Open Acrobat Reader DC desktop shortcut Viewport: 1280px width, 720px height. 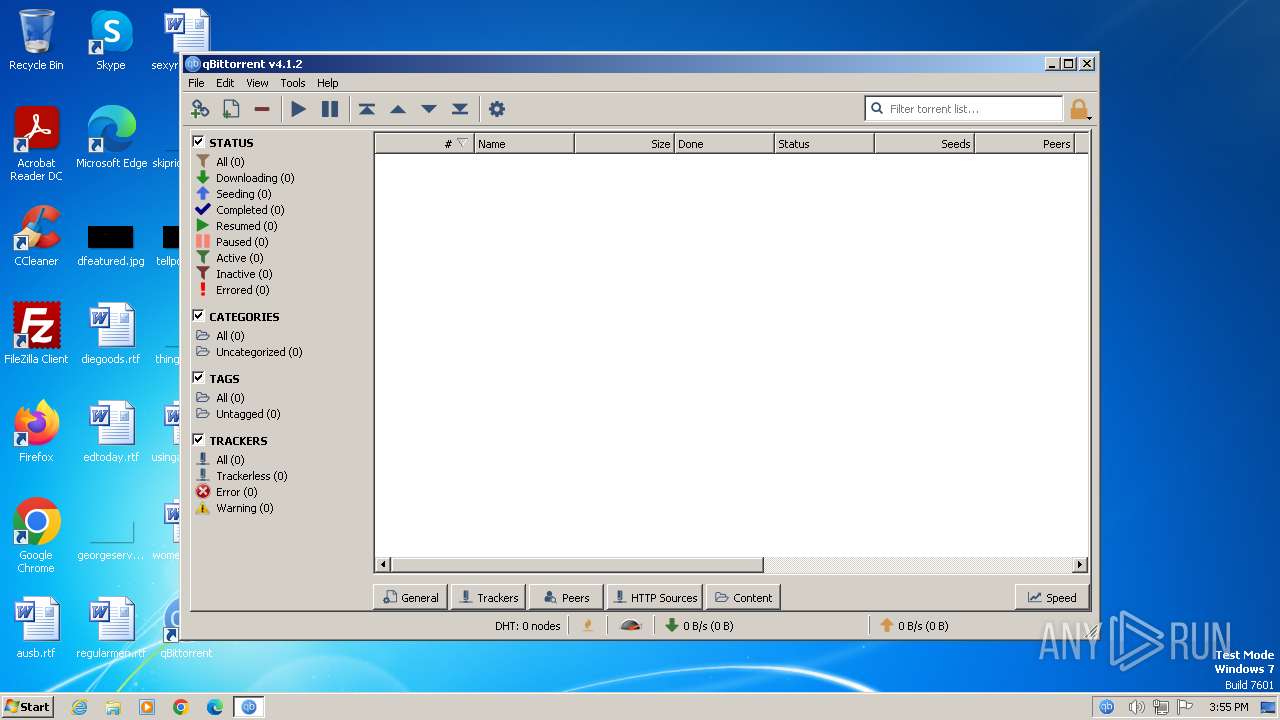coord(36,144)
